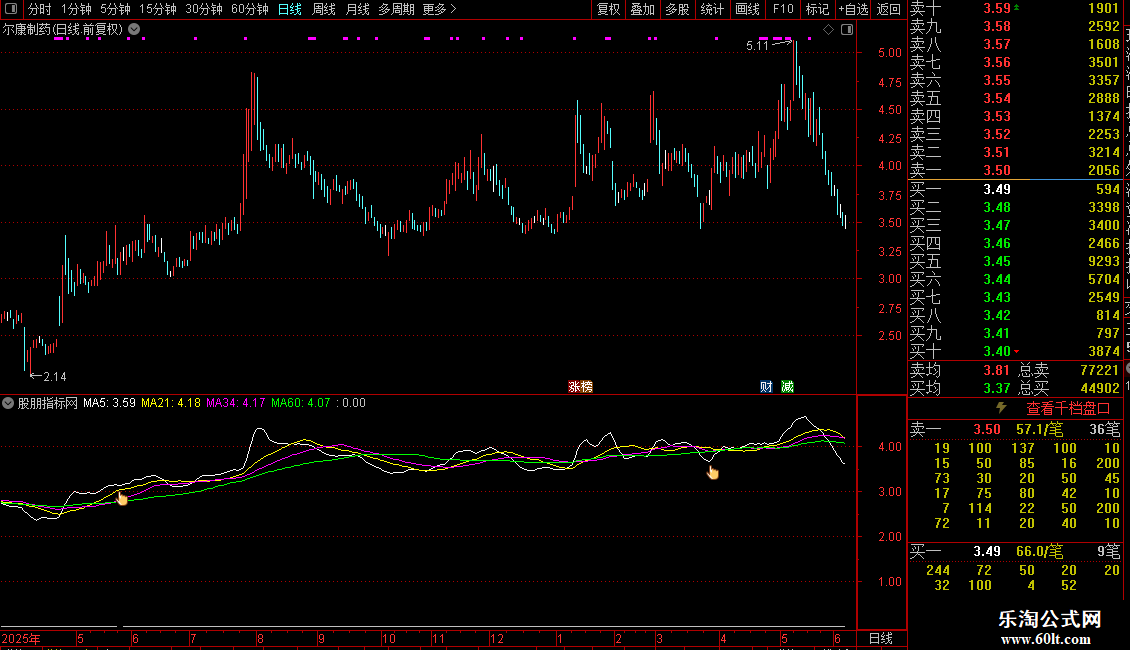The width and height of the screenshot is (1130, 650).
Task: Open the 复权 adjustment option
Action: pos(608,9)
